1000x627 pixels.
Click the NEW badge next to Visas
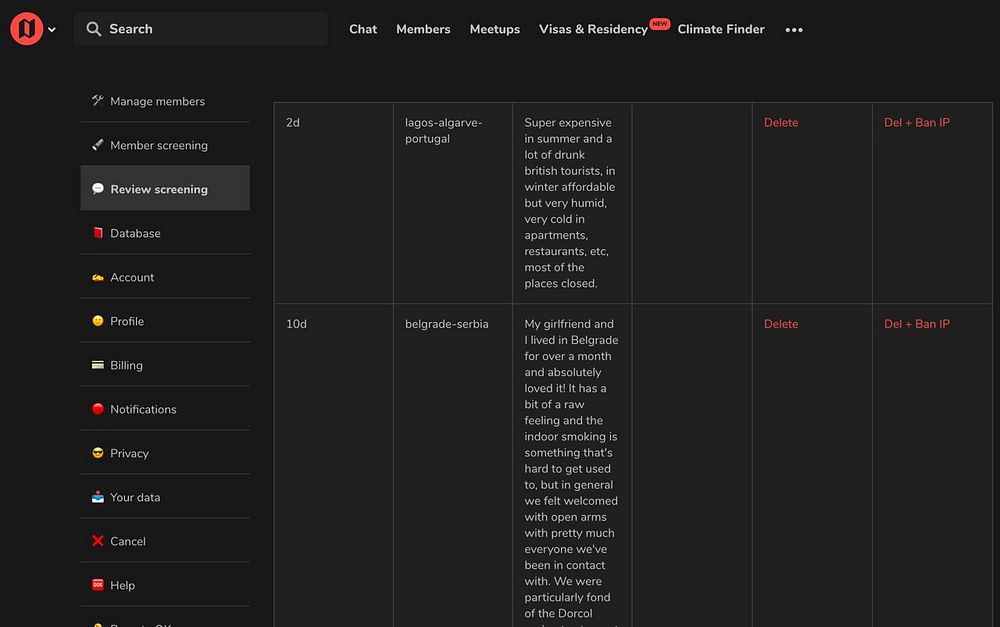coord(659,24)
